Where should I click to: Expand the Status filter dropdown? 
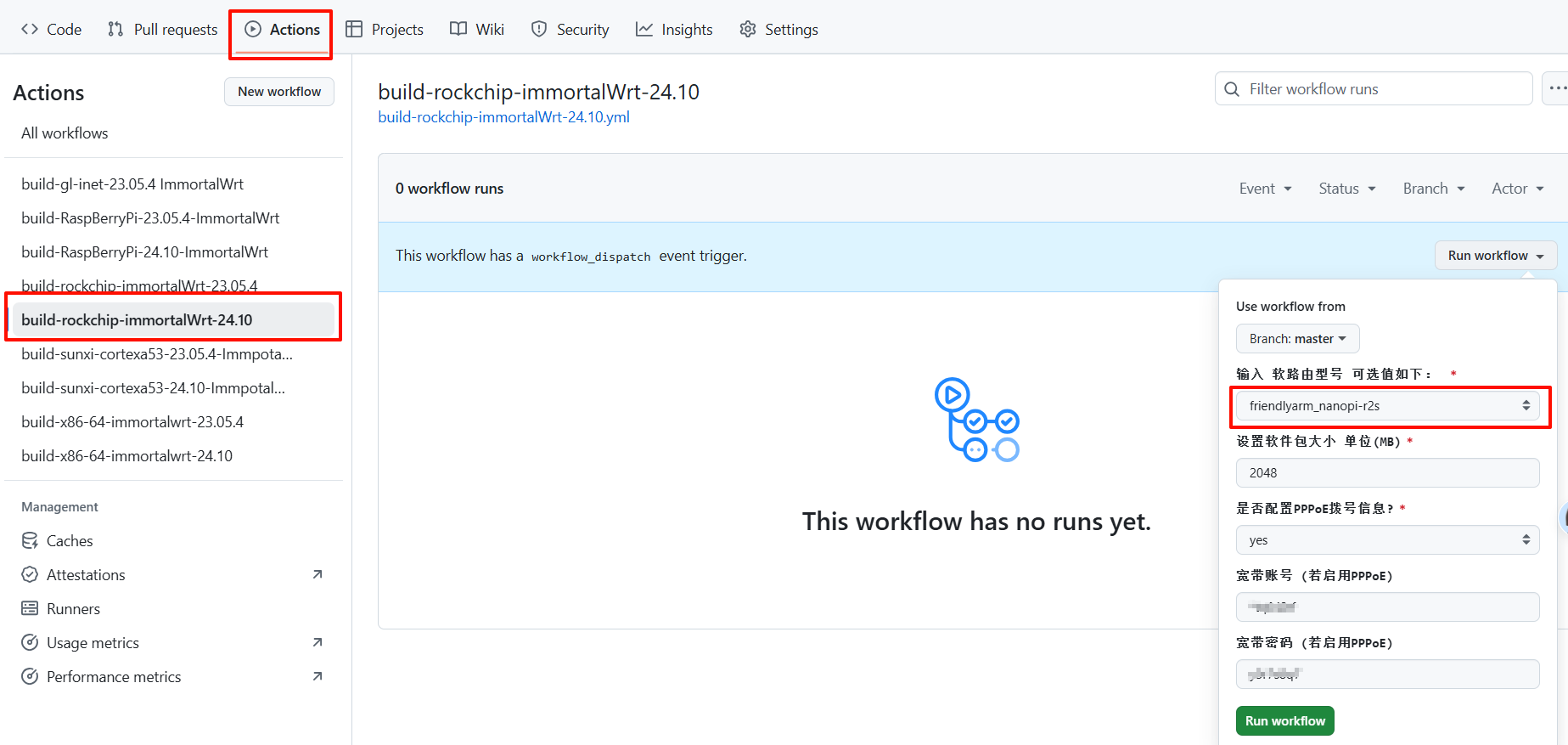pyautogui.click(x=1347, y=189)
